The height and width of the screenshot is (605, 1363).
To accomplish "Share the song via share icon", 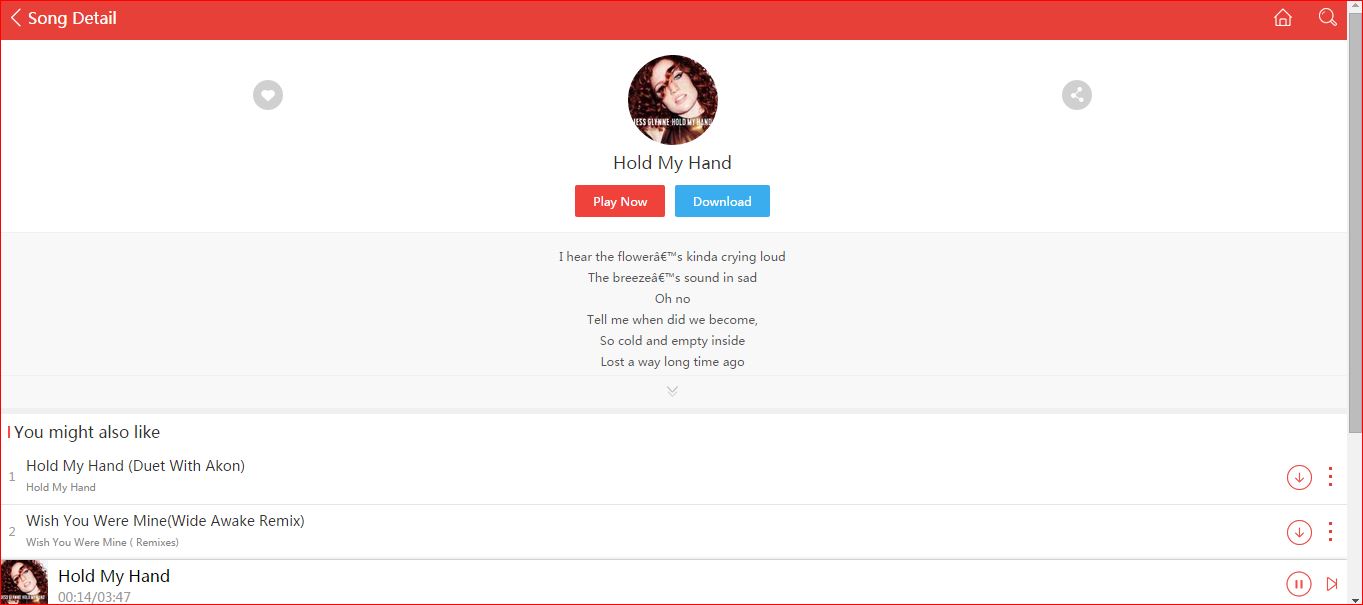I will (1077, 95).
